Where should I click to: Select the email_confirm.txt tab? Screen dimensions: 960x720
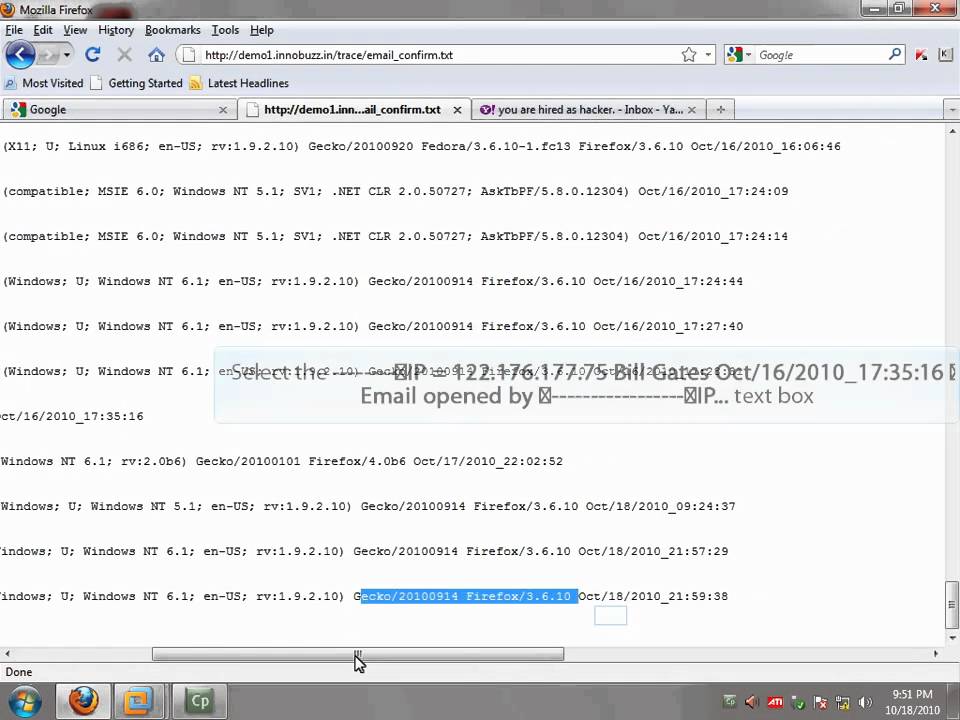(x=354, y=110)
